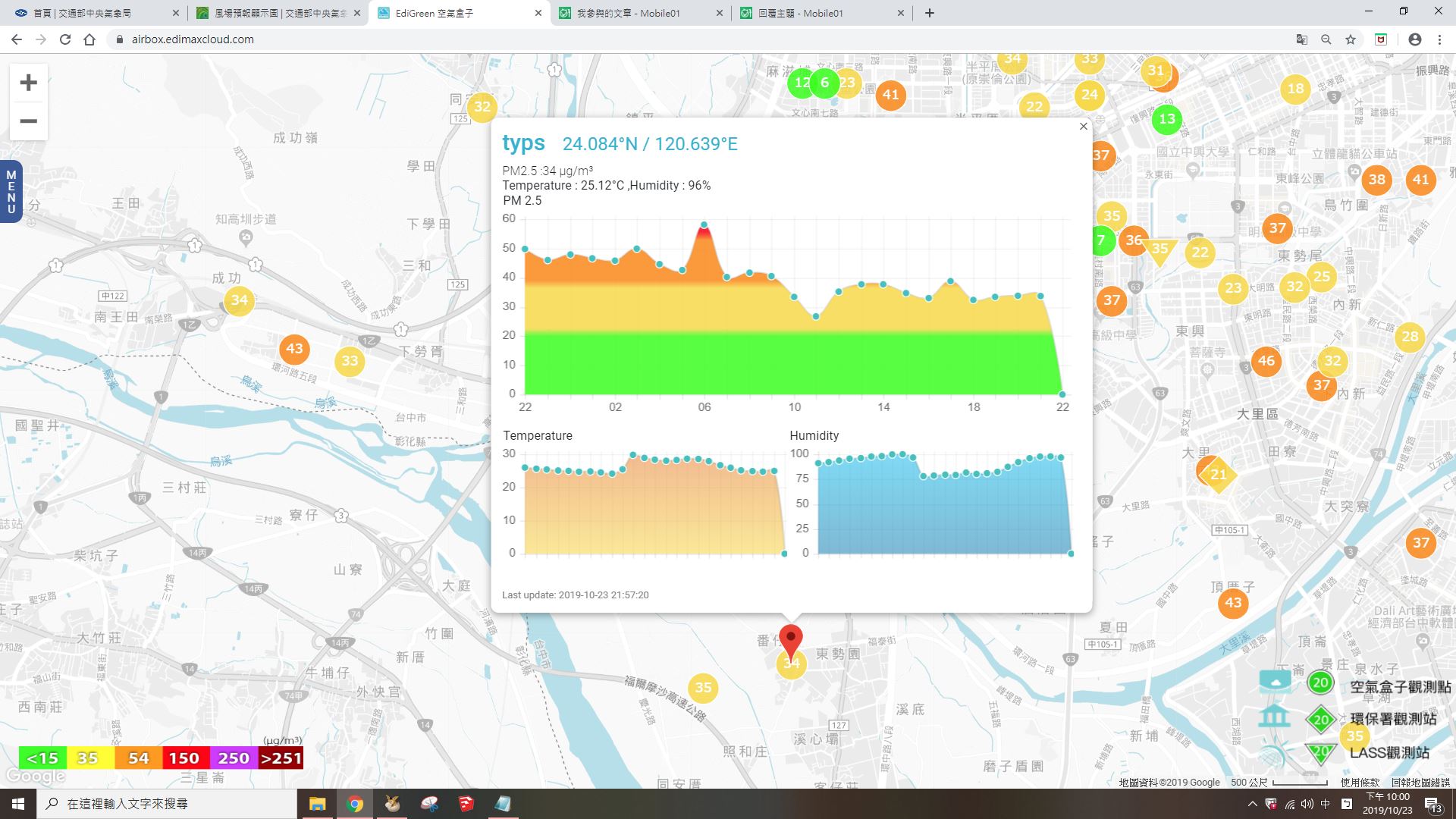Select yellow marker showing 18
Screen dimensions: 1456x819
point(1295,89)
